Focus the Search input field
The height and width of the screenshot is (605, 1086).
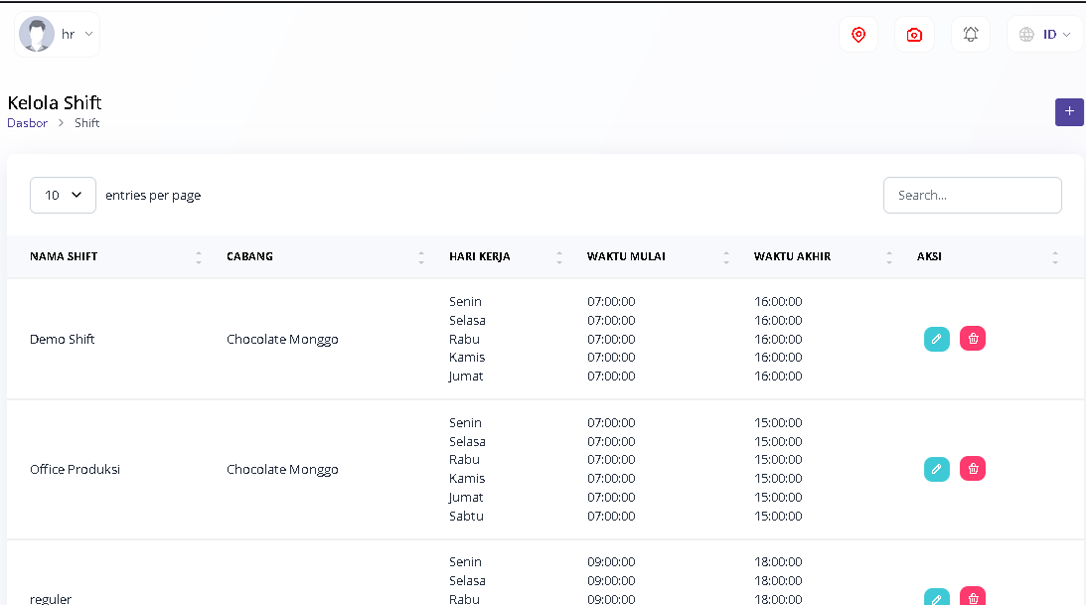(x=972, y=195)
